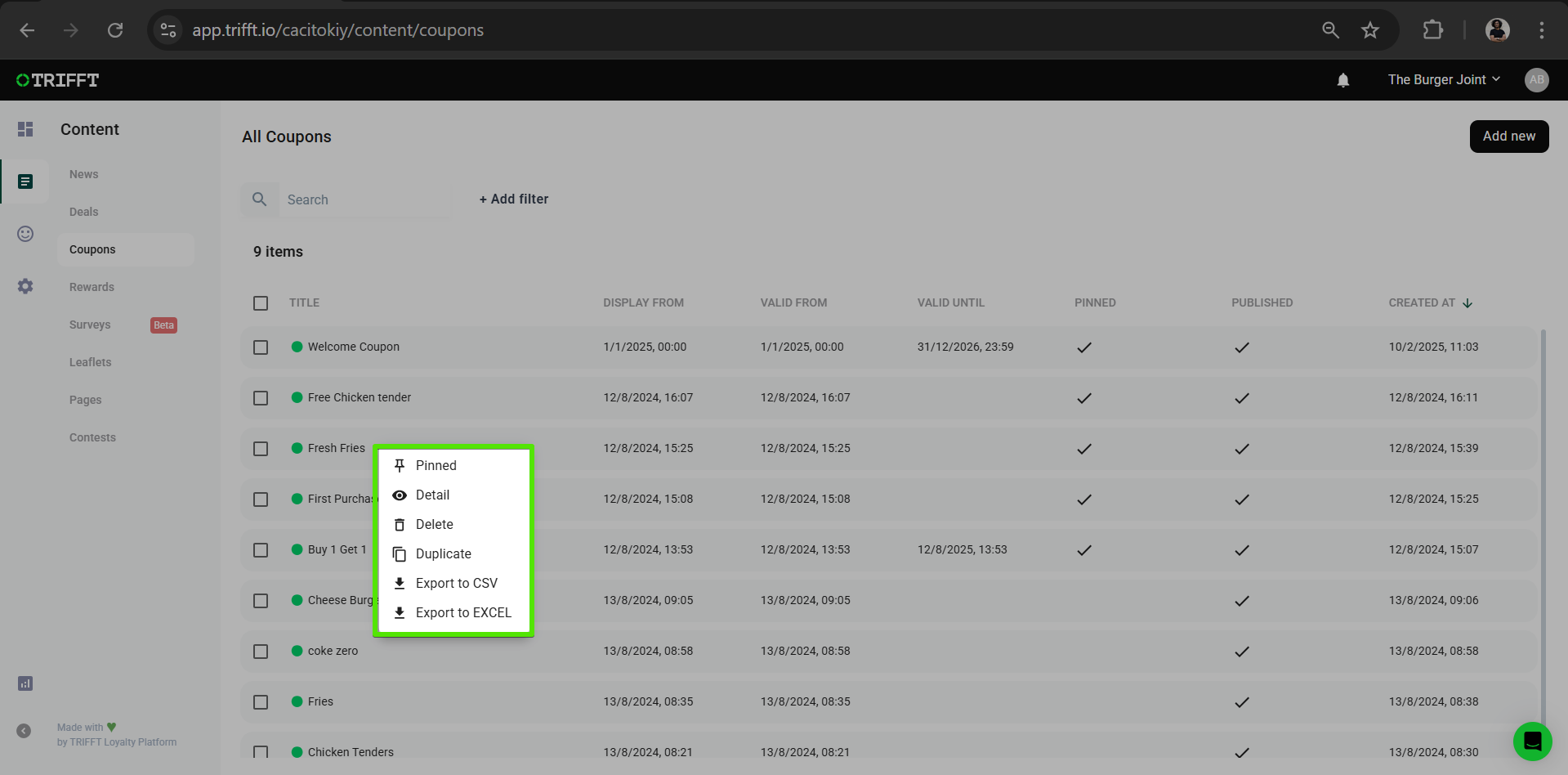
Task: Choose Duplicate in the context menu
Action: pos(453,553)
